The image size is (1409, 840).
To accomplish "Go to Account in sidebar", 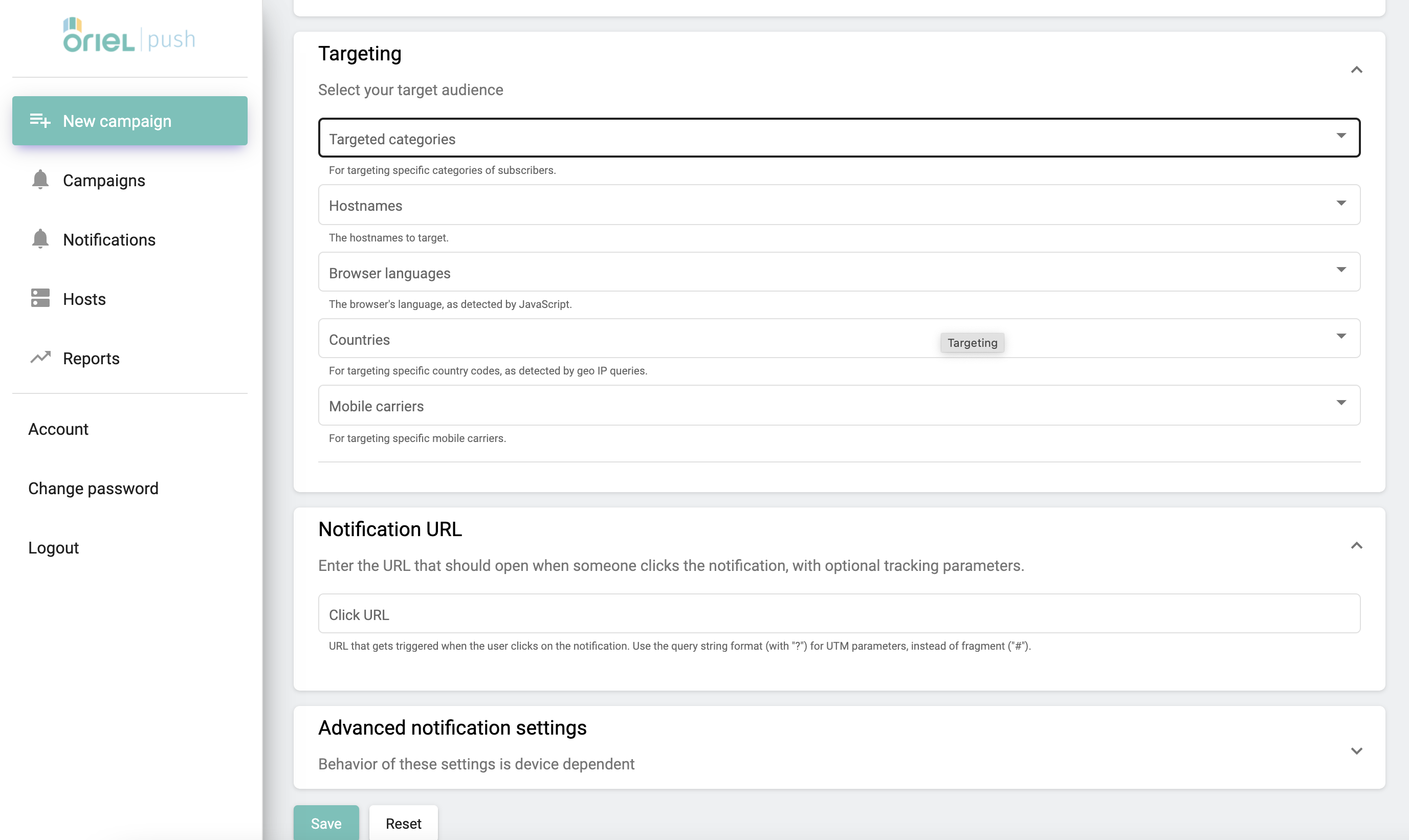I will click(x=58, y=429).
